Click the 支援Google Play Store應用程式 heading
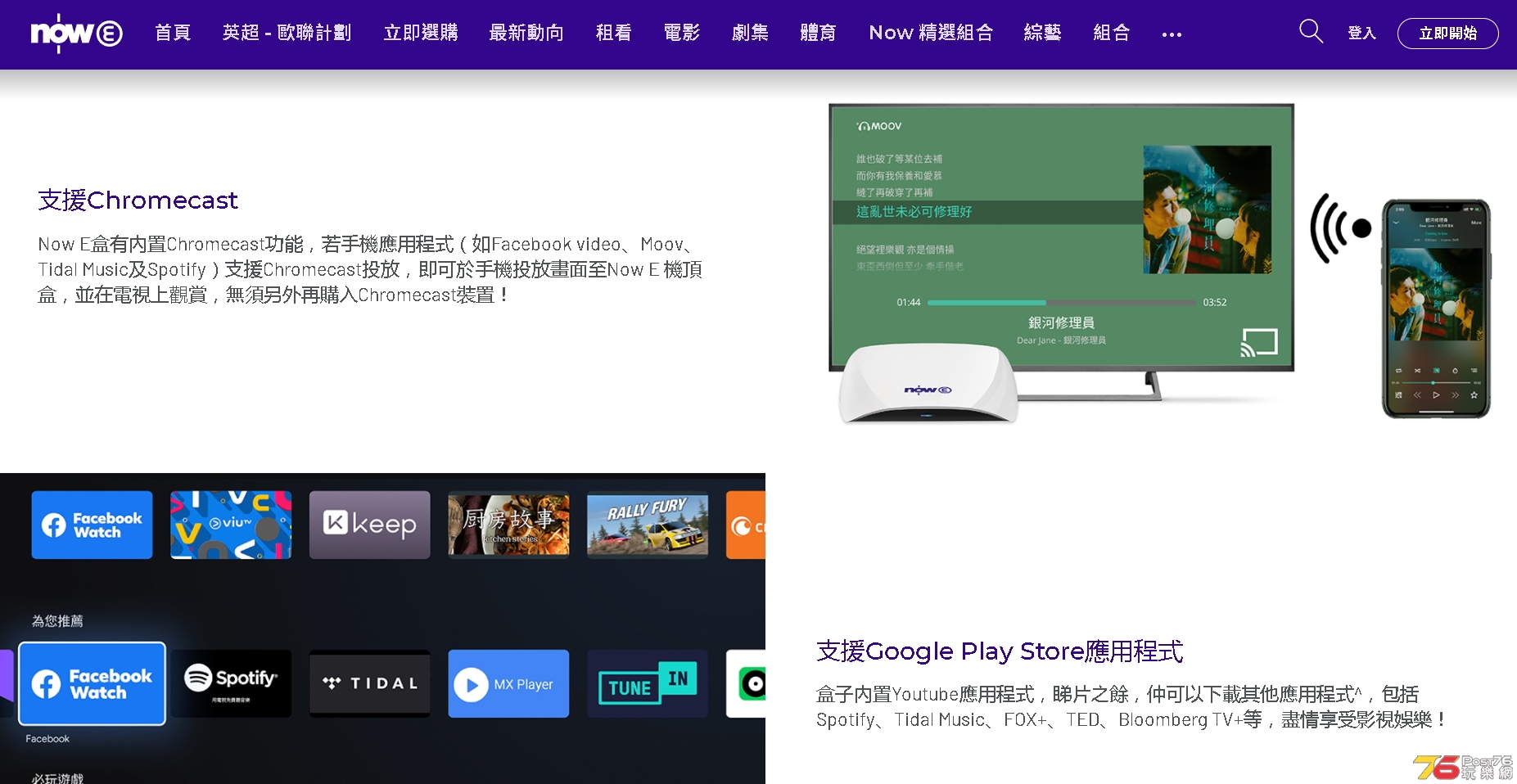 (x=1000, y=651)
